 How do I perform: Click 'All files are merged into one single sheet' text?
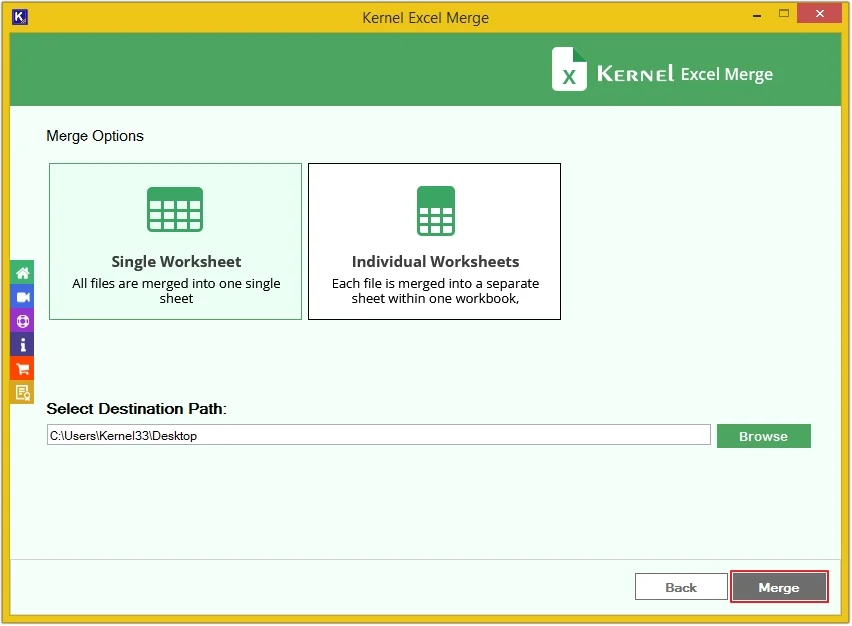(176, 291)
